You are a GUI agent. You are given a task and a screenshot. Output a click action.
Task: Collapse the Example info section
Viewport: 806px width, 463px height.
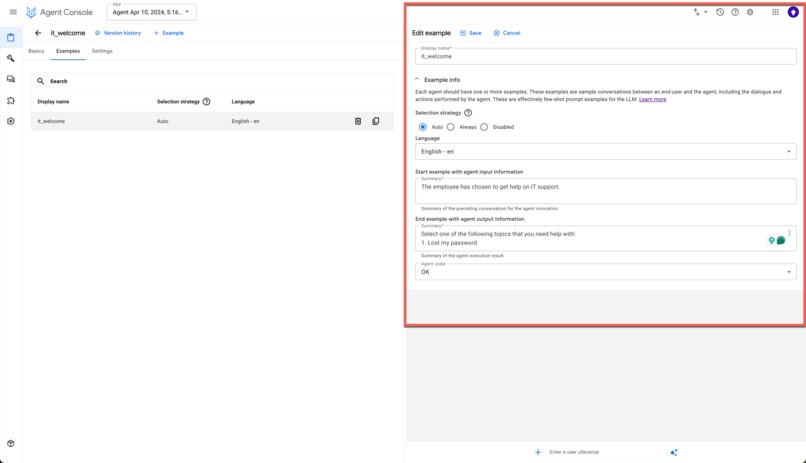(417, 80)
